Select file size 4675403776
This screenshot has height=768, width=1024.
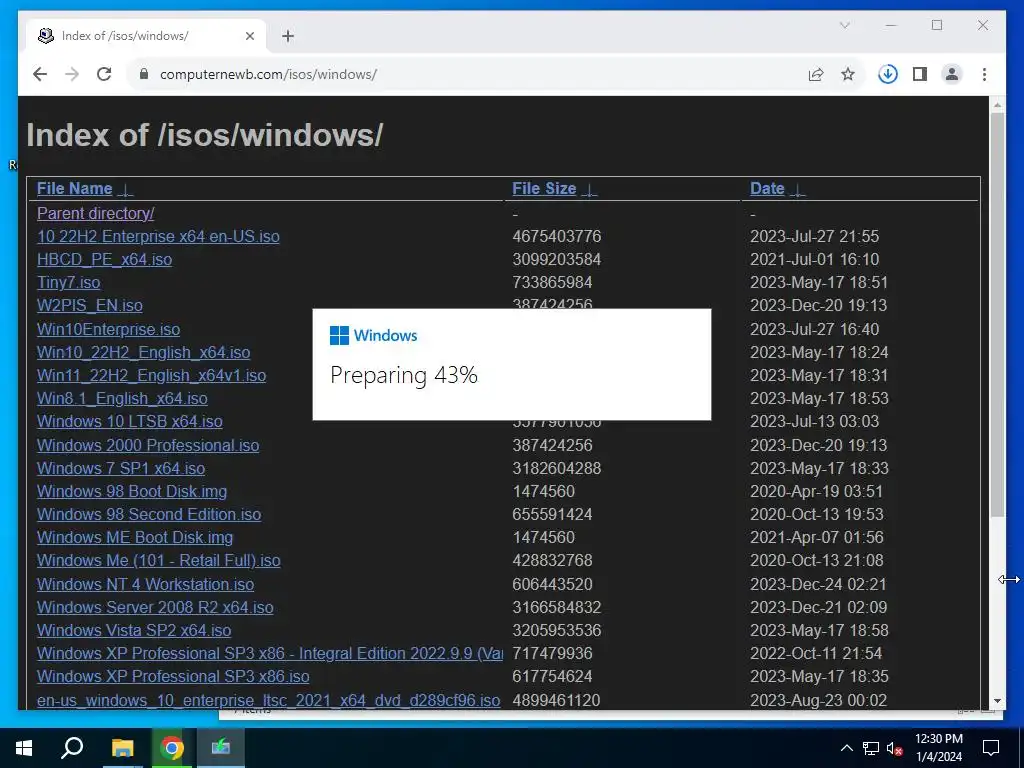556,236
